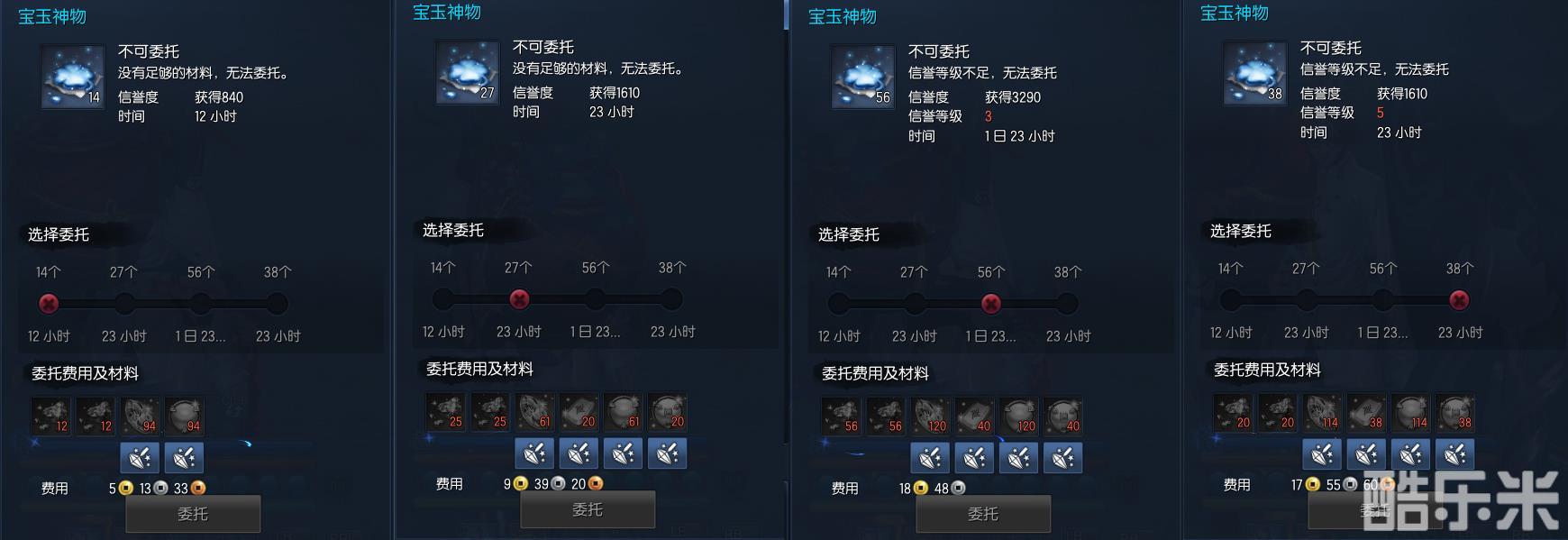Select 27个 node in the 获得840 panel

pyautogui.click(x=124, y=304)
